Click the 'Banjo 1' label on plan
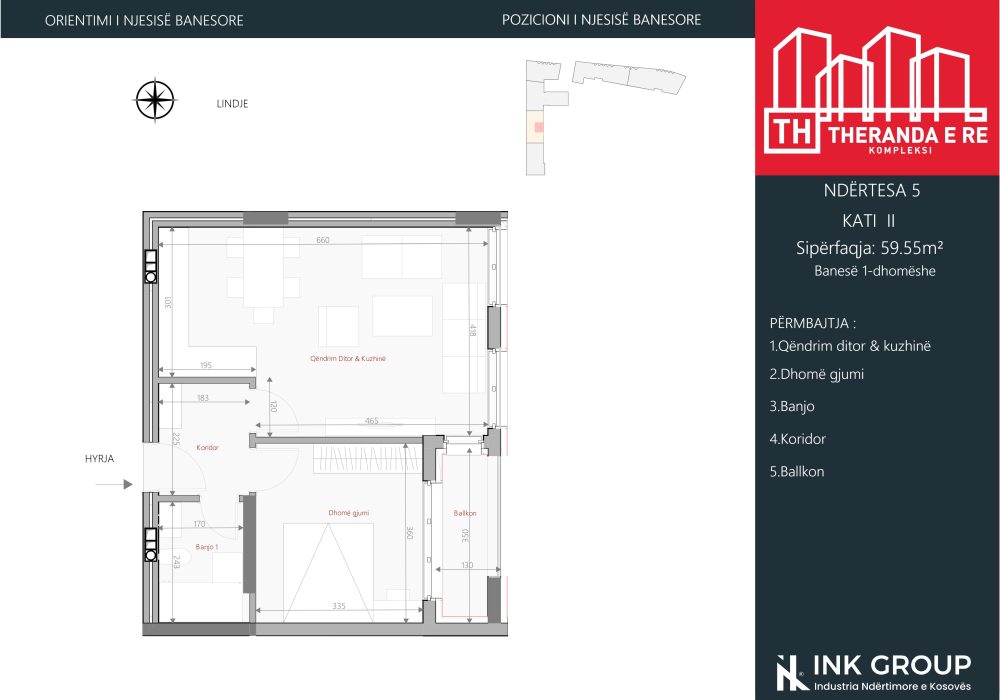Viewport: 1000px width, 700px height. click(x=207, y=547)
